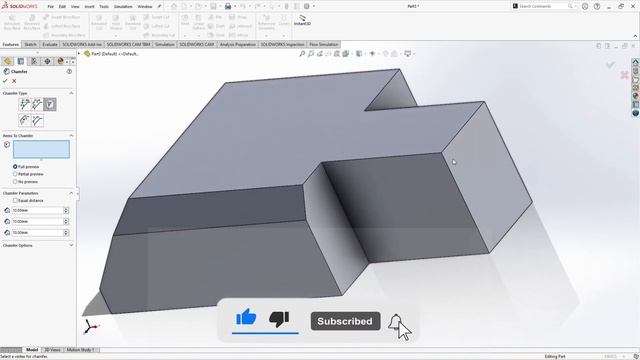Expand the Part3 flyout feature tree arrow
Image resolution: width=640 pixels, height=360 pixels.
click(79, 53)
